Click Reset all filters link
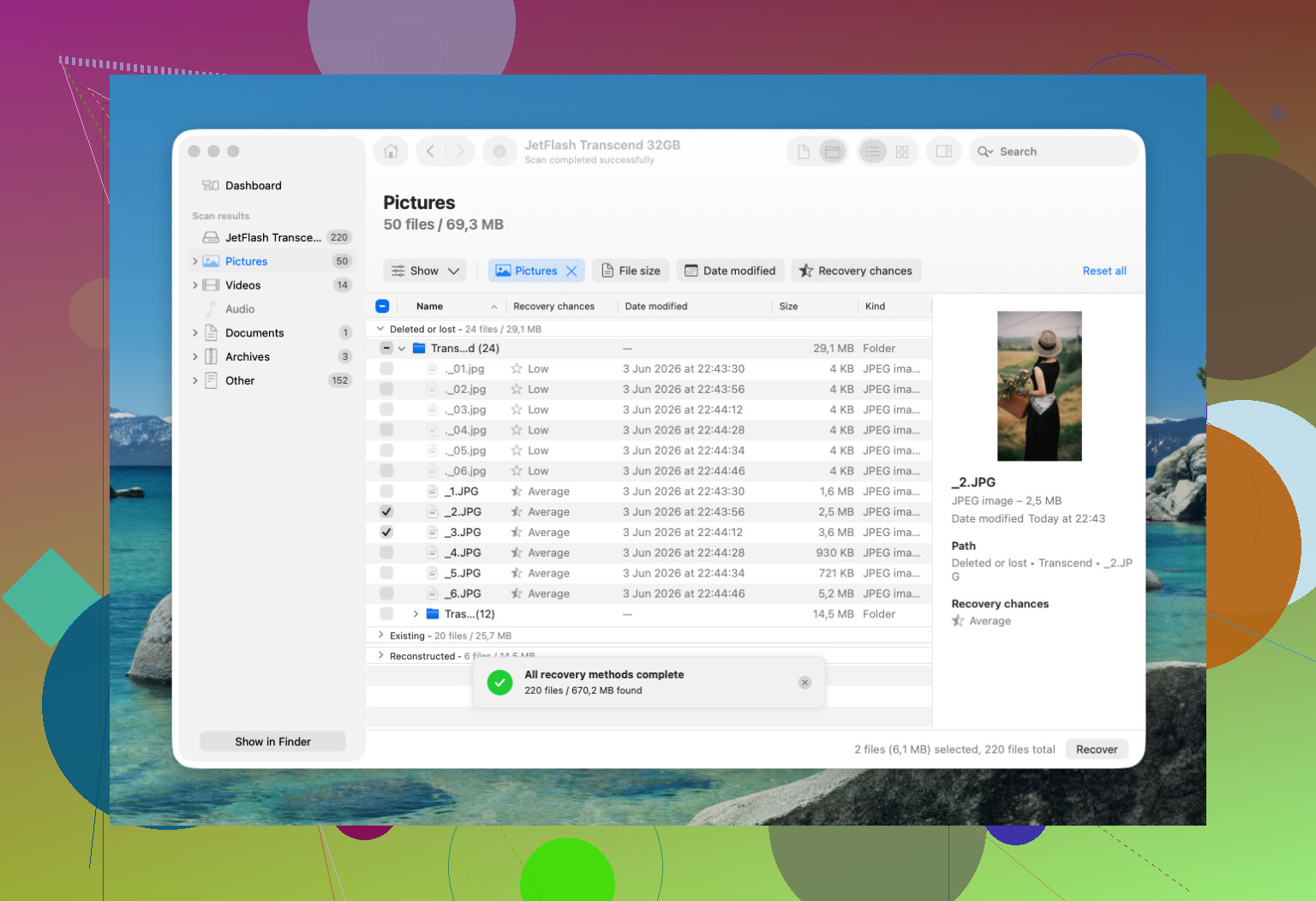The height and width of the screenshot is (901, 1316). pyautogui.click(x=1104, y=271)
